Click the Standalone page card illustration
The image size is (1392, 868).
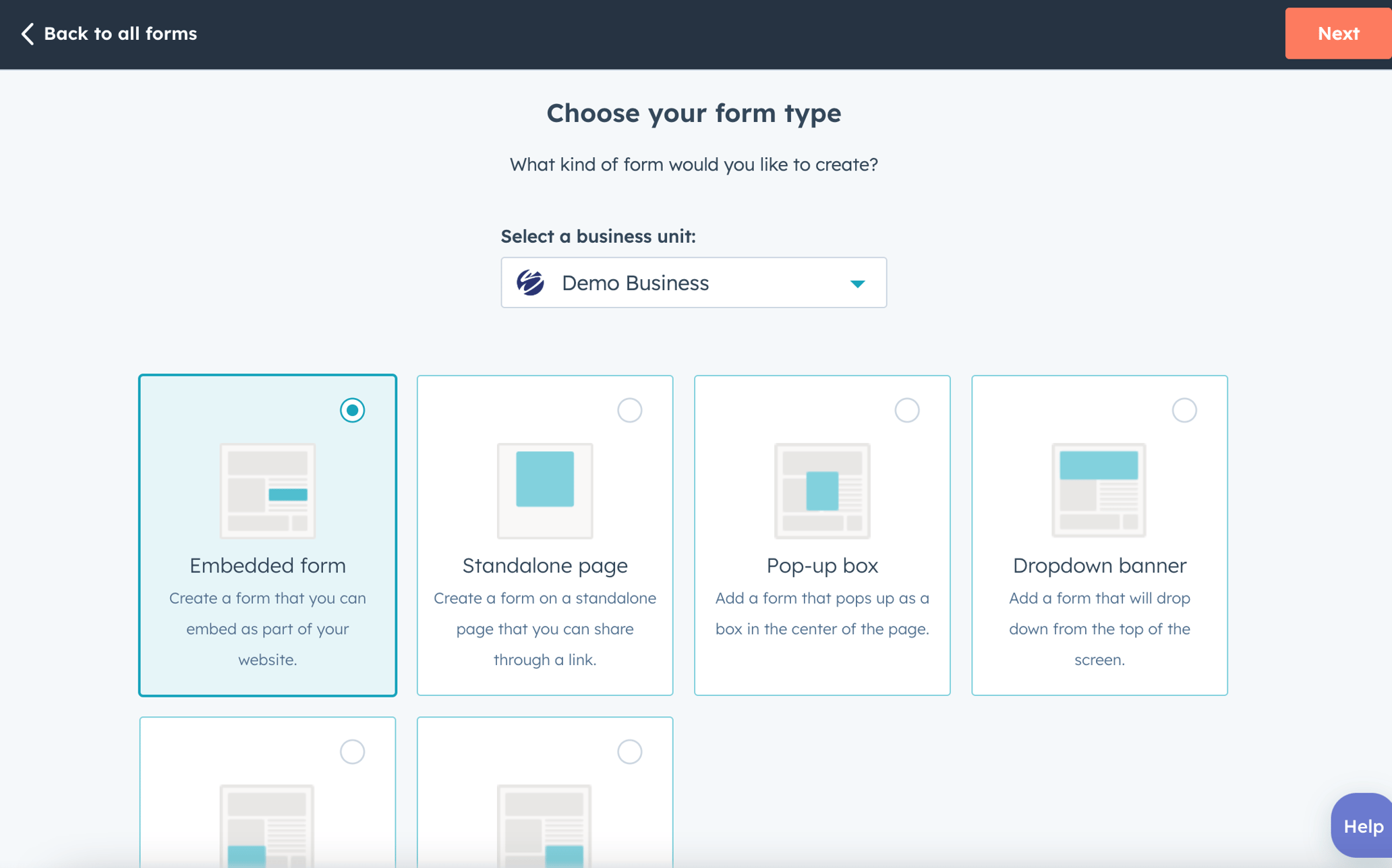[x=544, y=490]
